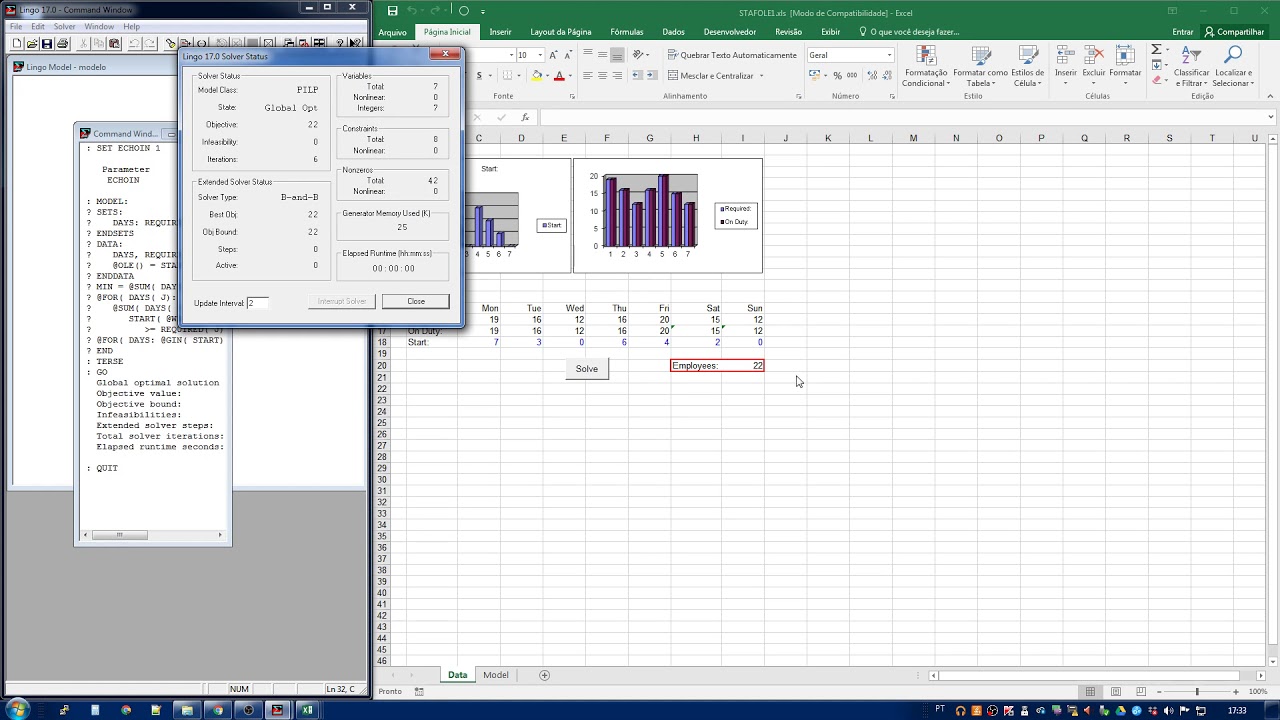Image resolution: width=1280 pixels, height=720 pixels.
Task: Increase font size with large A icon
Action: [552, 55]
